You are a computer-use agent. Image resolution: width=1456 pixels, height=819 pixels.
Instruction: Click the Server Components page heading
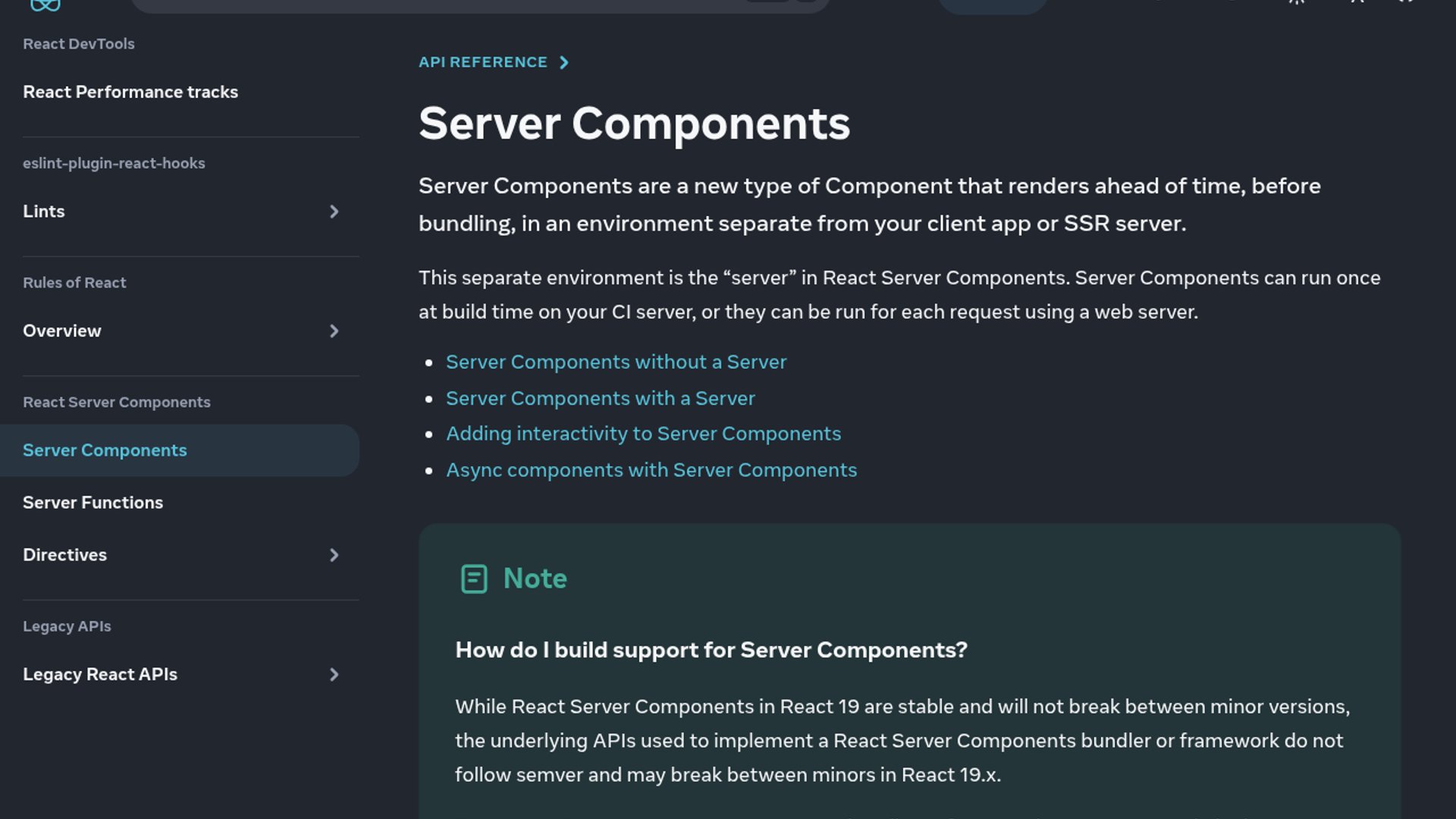click(x=634, y=124)
